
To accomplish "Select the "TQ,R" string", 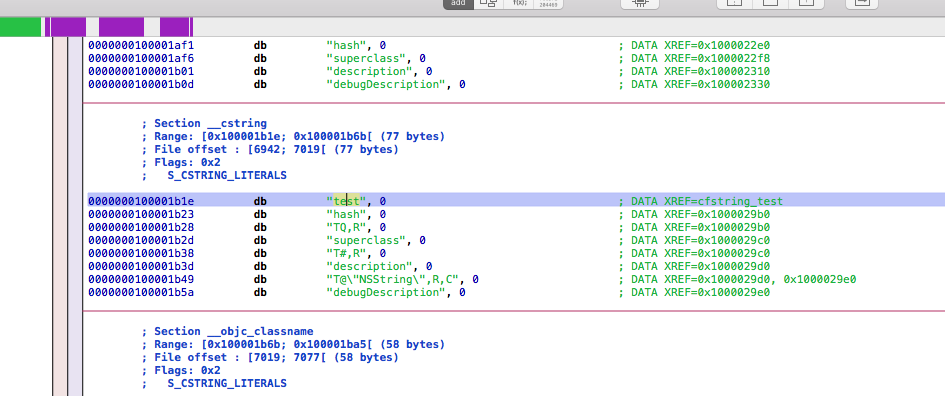I will (x=347, y=227).
